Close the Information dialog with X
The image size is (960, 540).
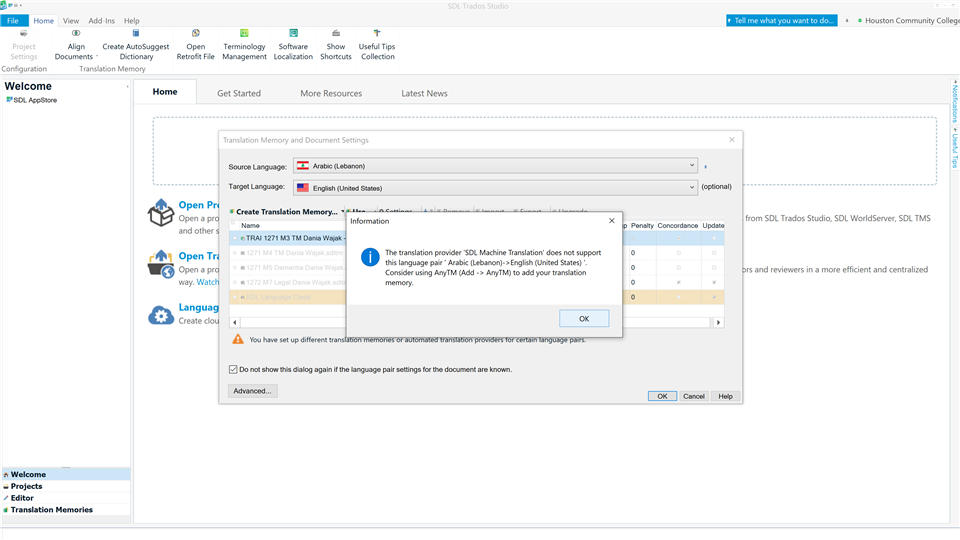[x=612, y=221]
